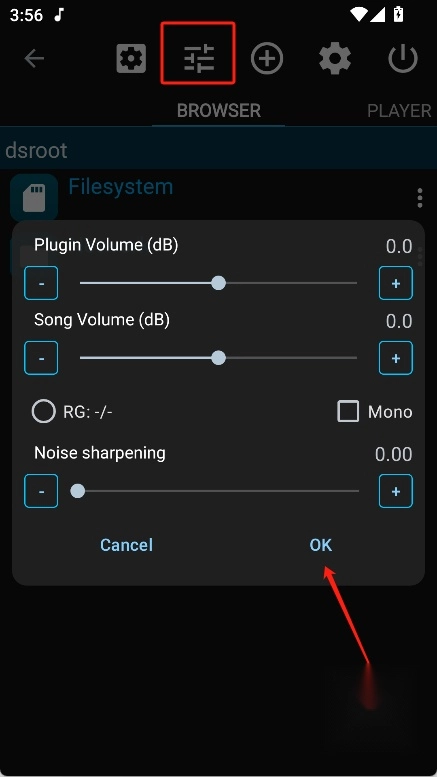Image resolution: width=437 pixels, height=777 pixels.
Task: Decrease Song Volume with minus button
Action: [41, 358]
